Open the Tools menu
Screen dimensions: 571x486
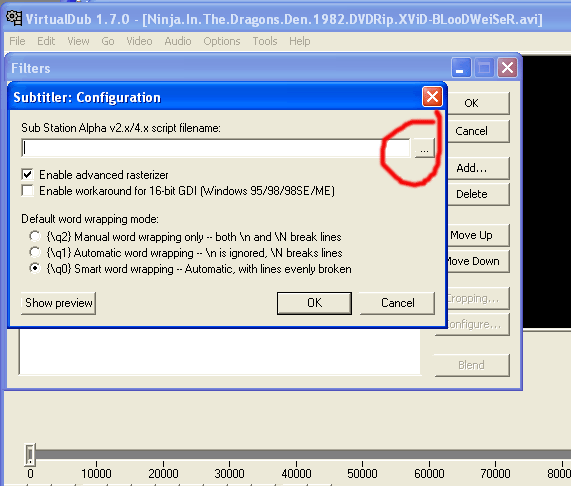click(265, 41)
